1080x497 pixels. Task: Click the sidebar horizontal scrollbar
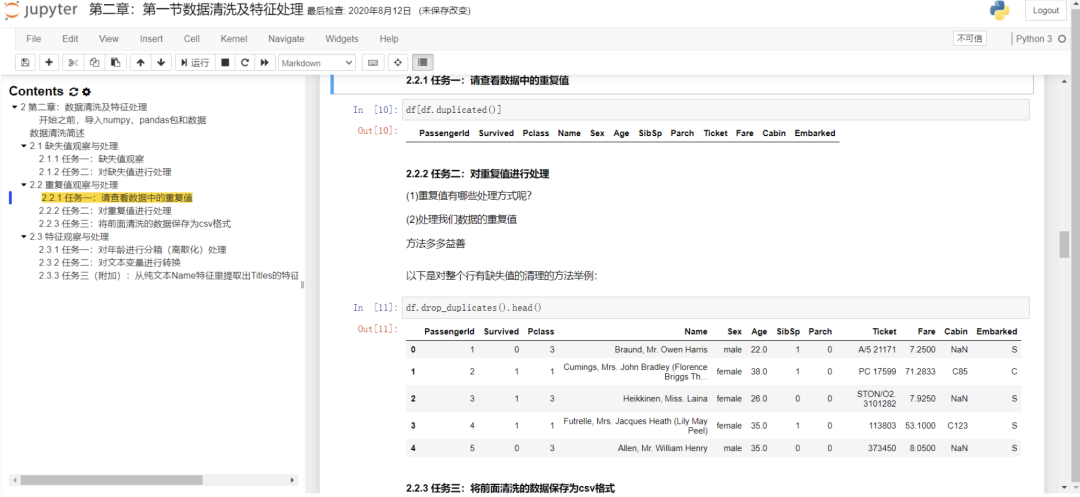(x=112, y=480)
